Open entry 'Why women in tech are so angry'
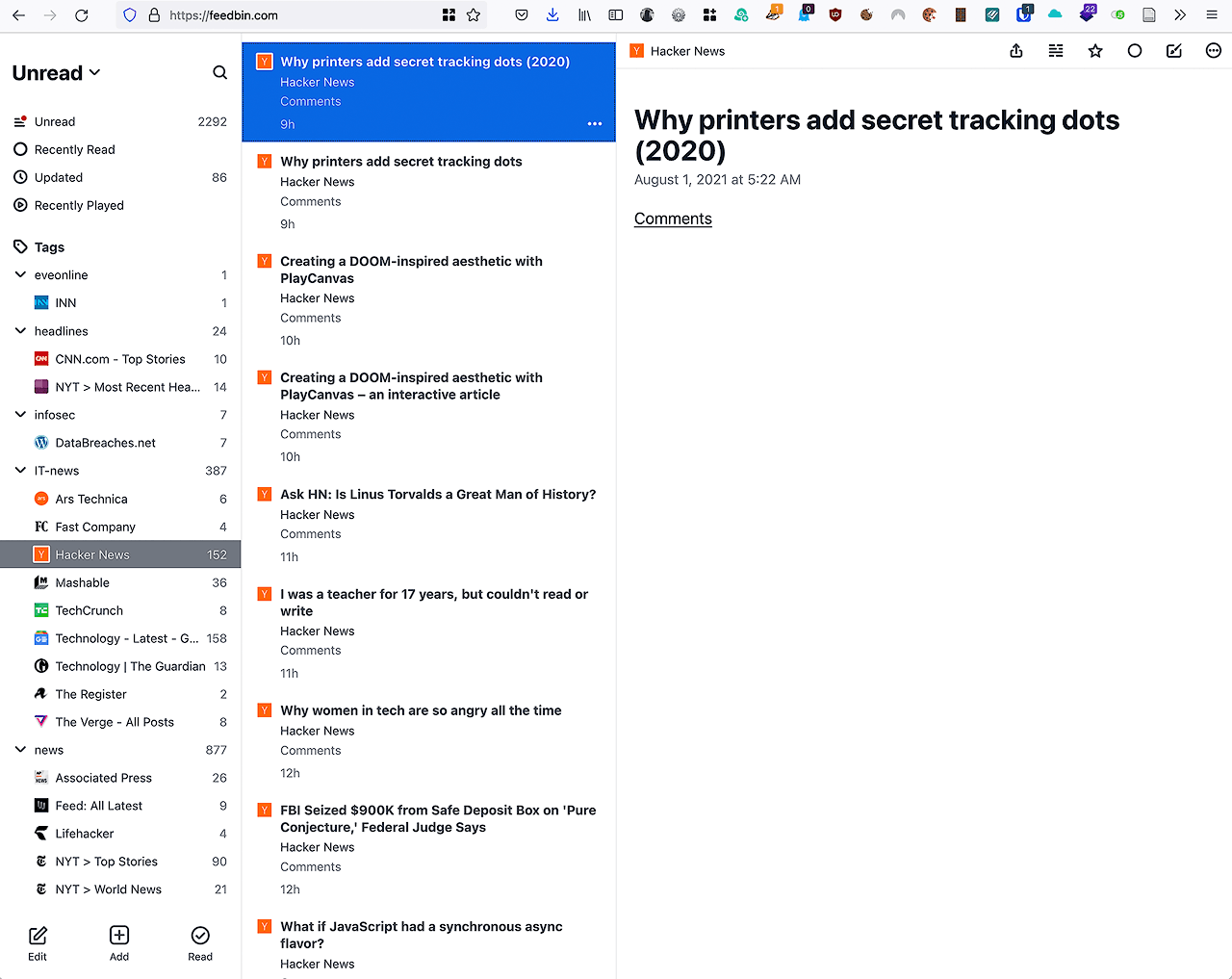This screenshot has width=1232, height=979. tap(428, 742)
